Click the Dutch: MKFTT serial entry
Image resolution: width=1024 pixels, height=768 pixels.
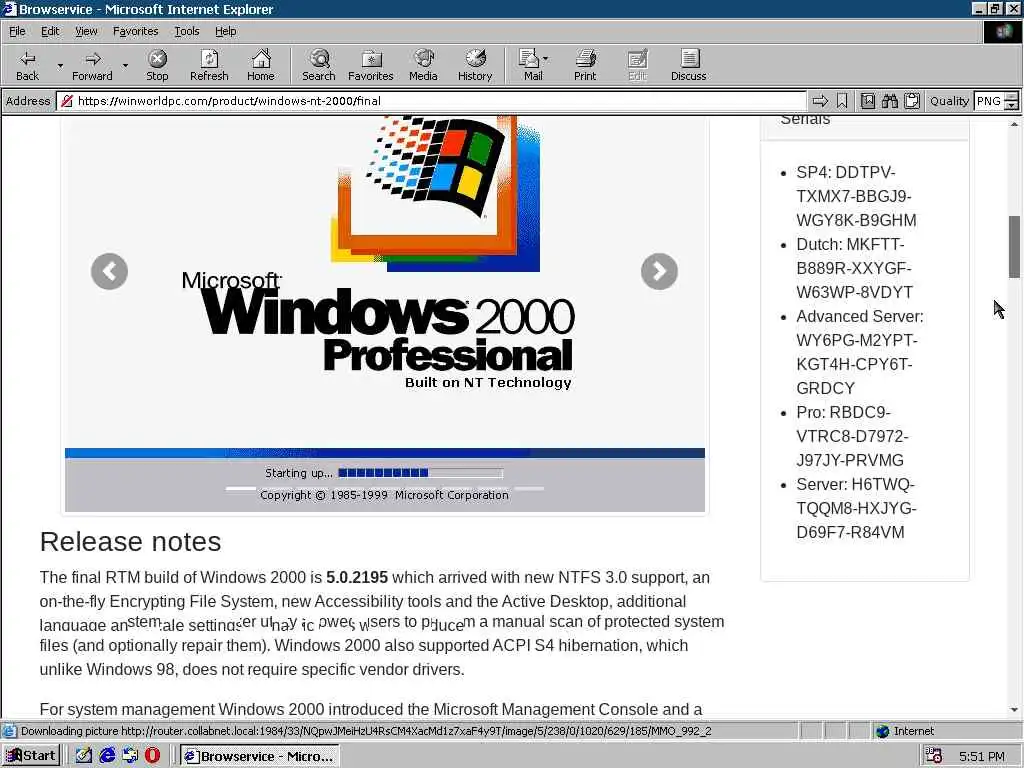click(854, 268)
